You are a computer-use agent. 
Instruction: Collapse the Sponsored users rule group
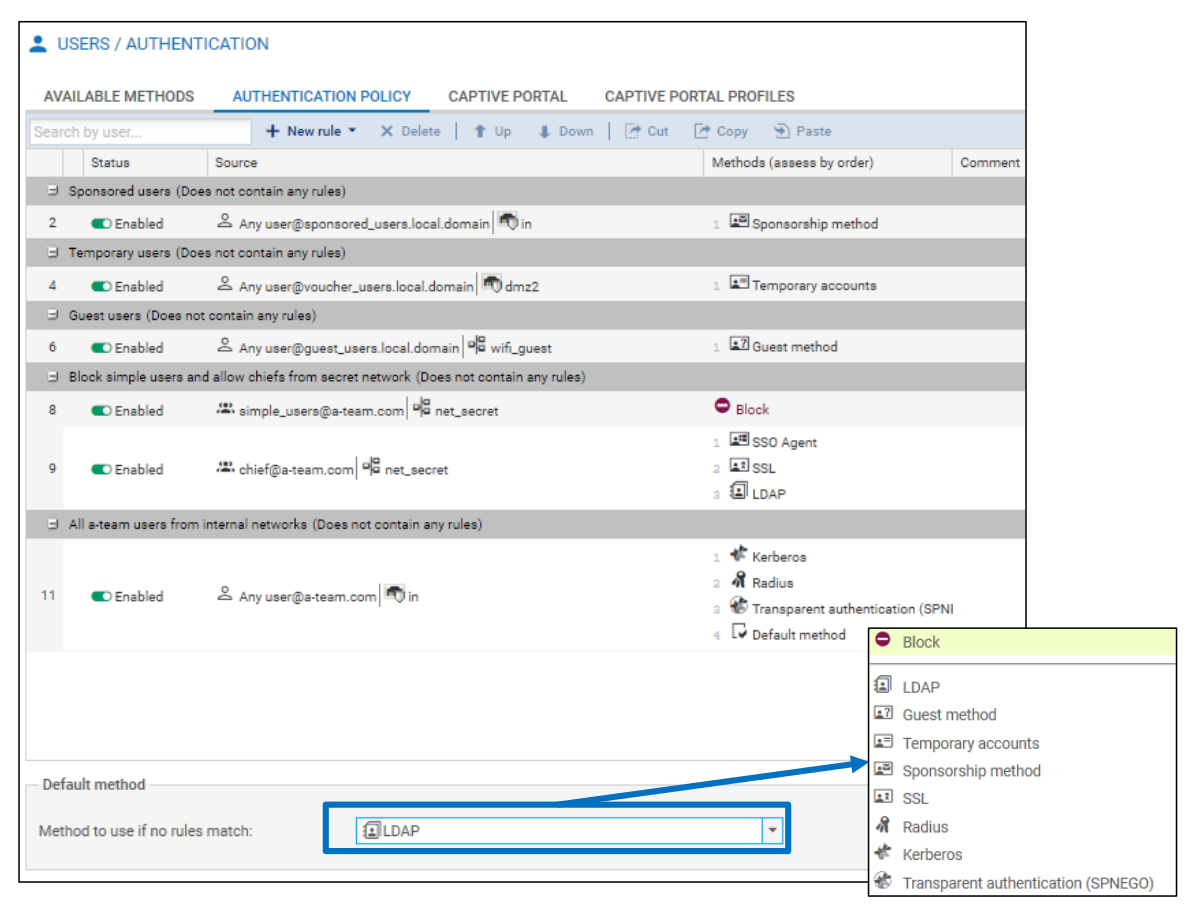pos(53,192)
